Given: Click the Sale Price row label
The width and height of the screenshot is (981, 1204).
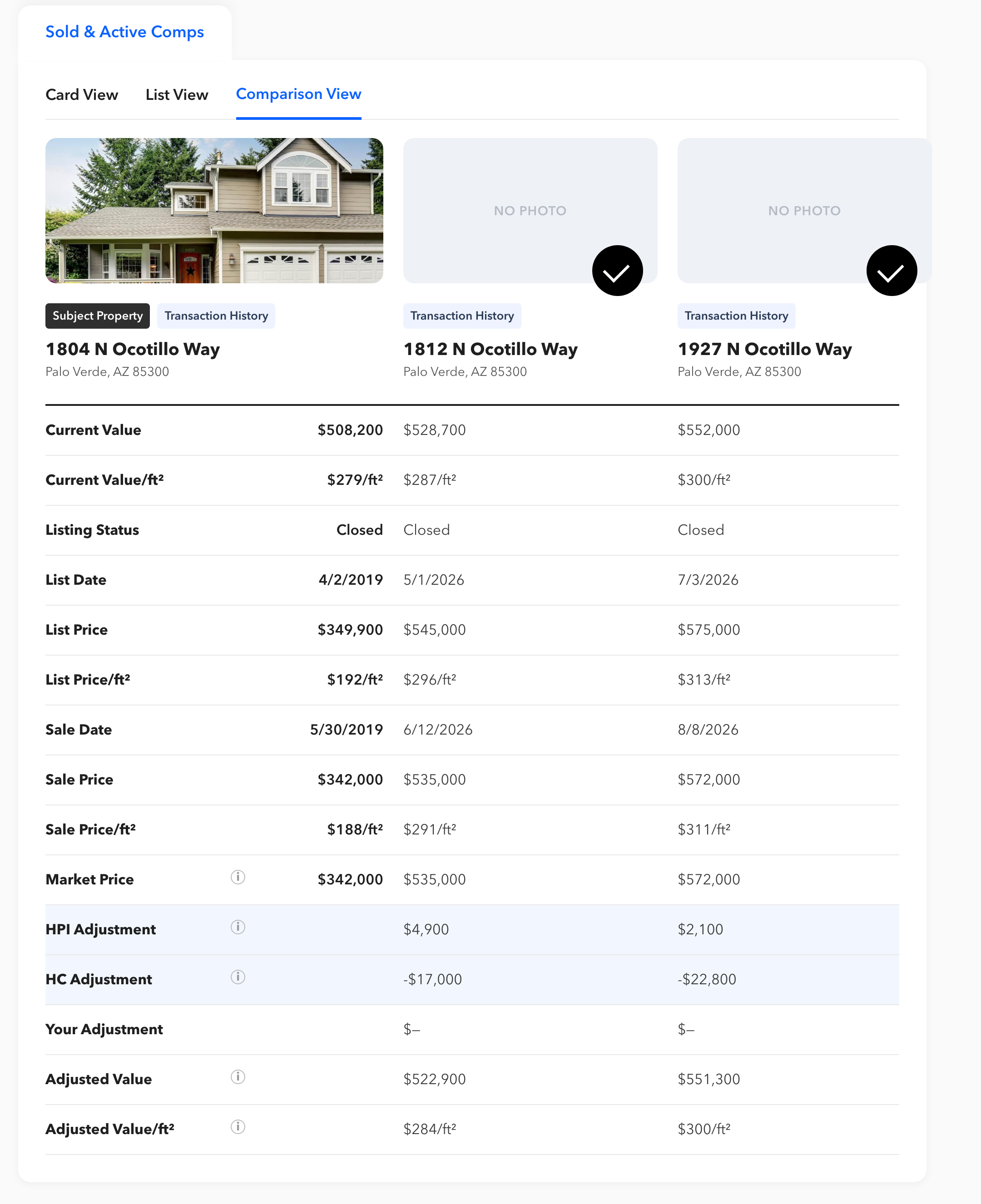Looking at the screenshot, I should [x=79, y=780].
